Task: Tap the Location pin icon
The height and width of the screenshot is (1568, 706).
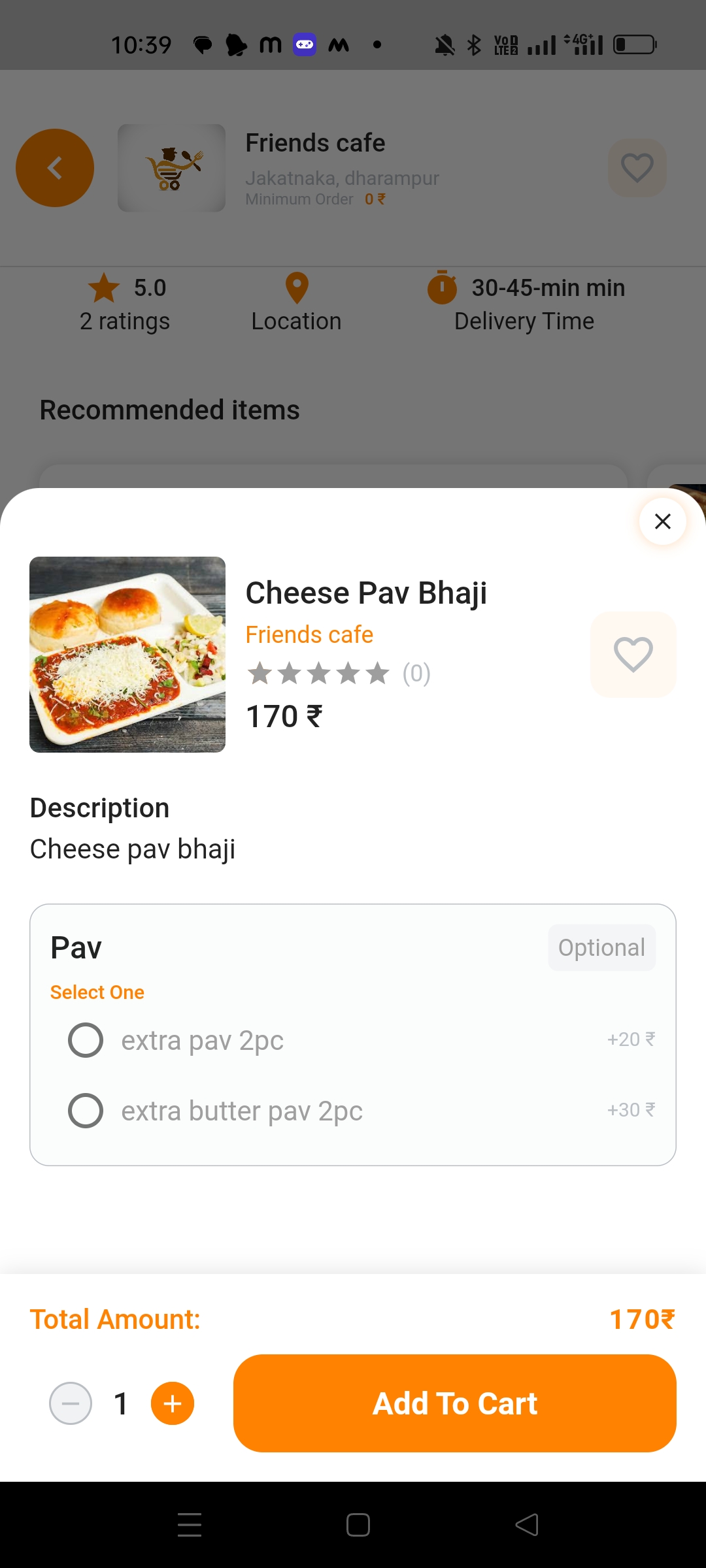Action: point(297,288)
